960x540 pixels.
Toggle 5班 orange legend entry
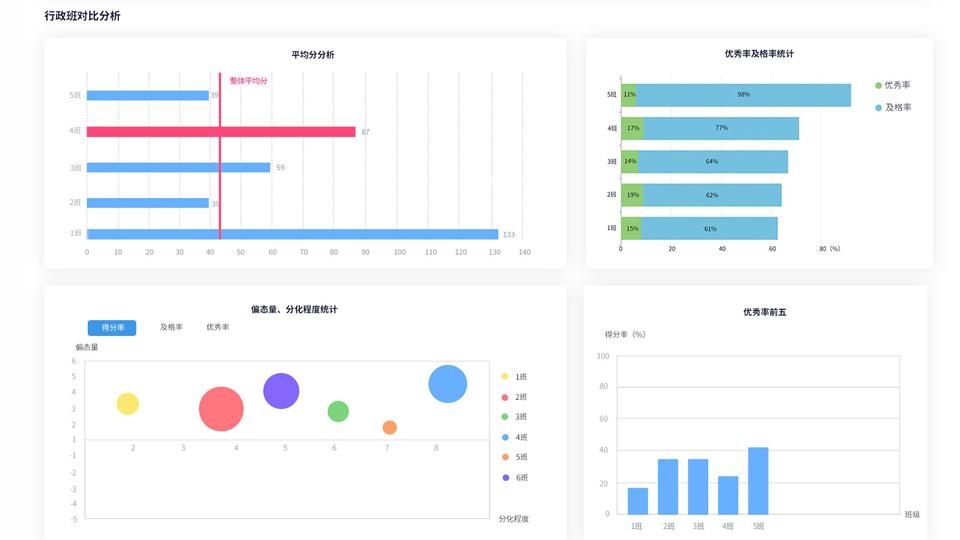coord(514,457)
